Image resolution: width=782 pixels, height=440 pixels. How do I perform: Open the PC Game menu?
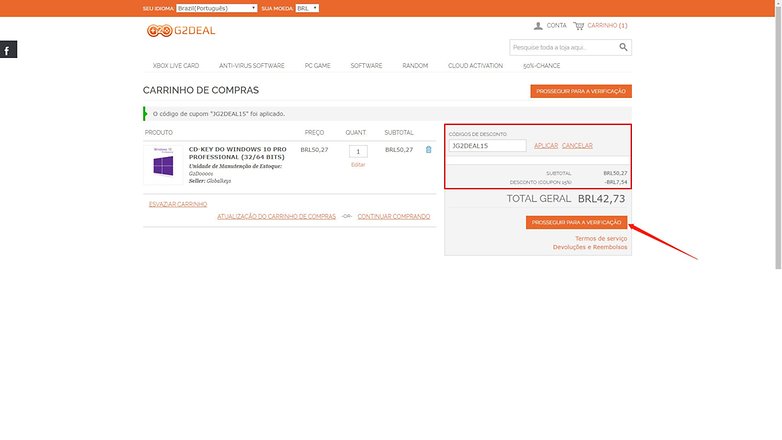point(318,66)
